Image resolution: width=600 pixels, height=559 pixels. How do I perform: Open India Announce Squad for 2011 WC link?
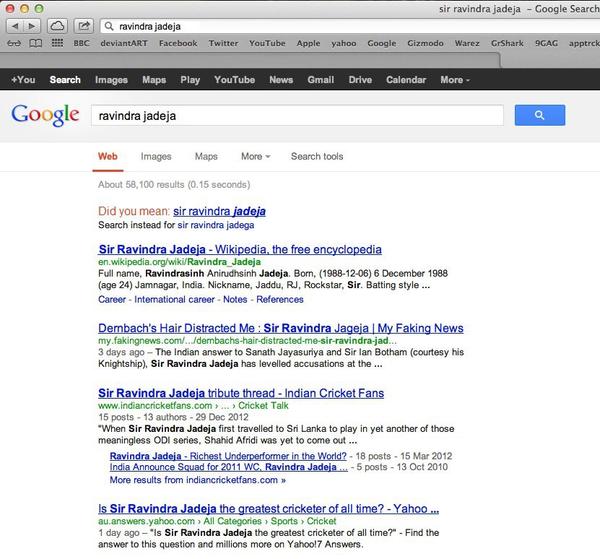[x=229, y=467]
